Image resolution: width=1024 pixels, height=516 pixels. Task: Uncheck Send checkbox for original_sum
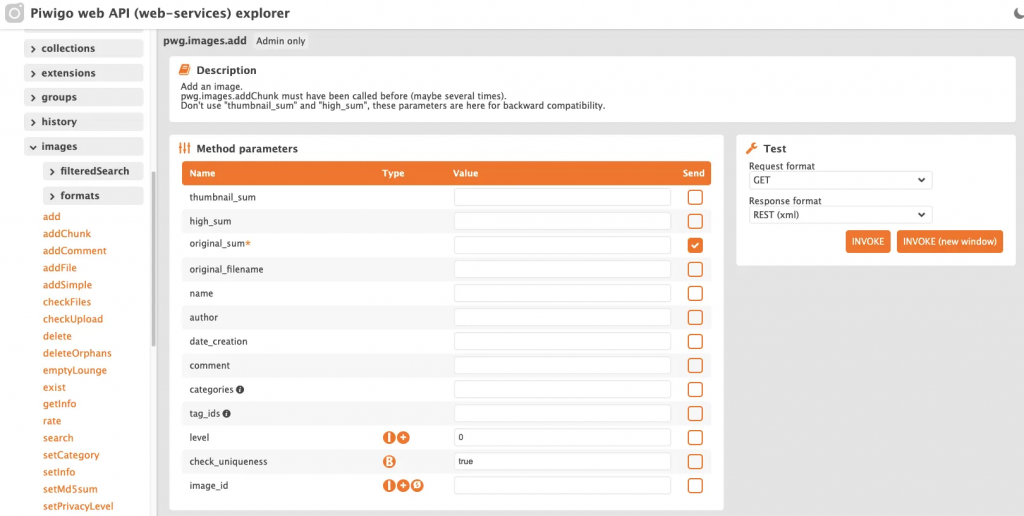coord(695,246)
